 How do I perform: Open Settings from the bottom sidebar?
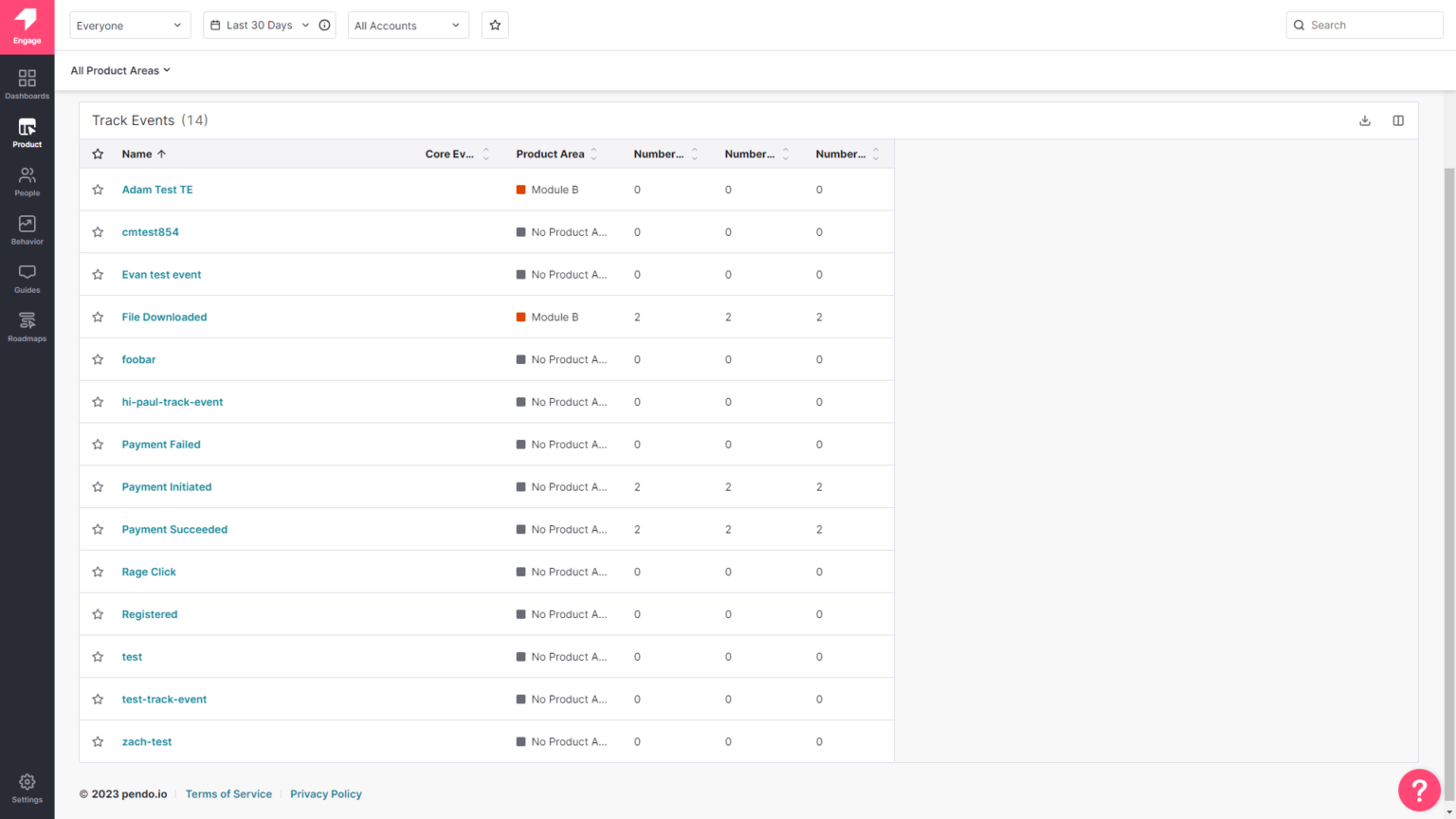pos(27,786)
